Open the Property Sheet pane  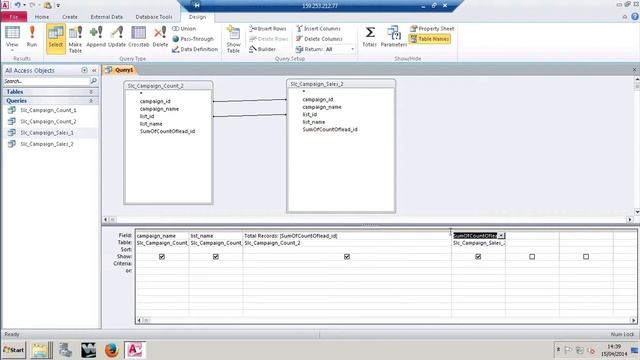coord(432,29)
